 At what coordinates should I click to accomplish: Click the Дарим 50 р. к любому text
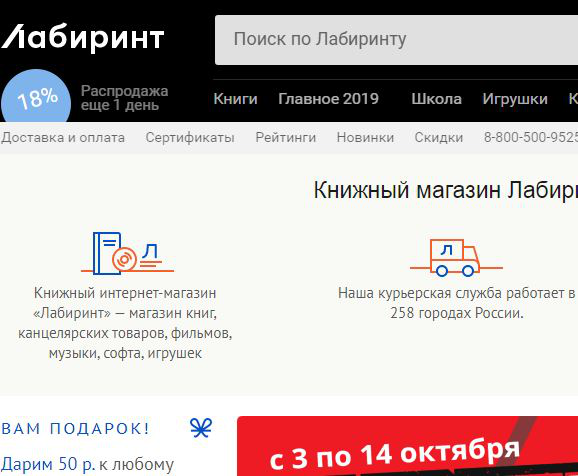(87, 464)
